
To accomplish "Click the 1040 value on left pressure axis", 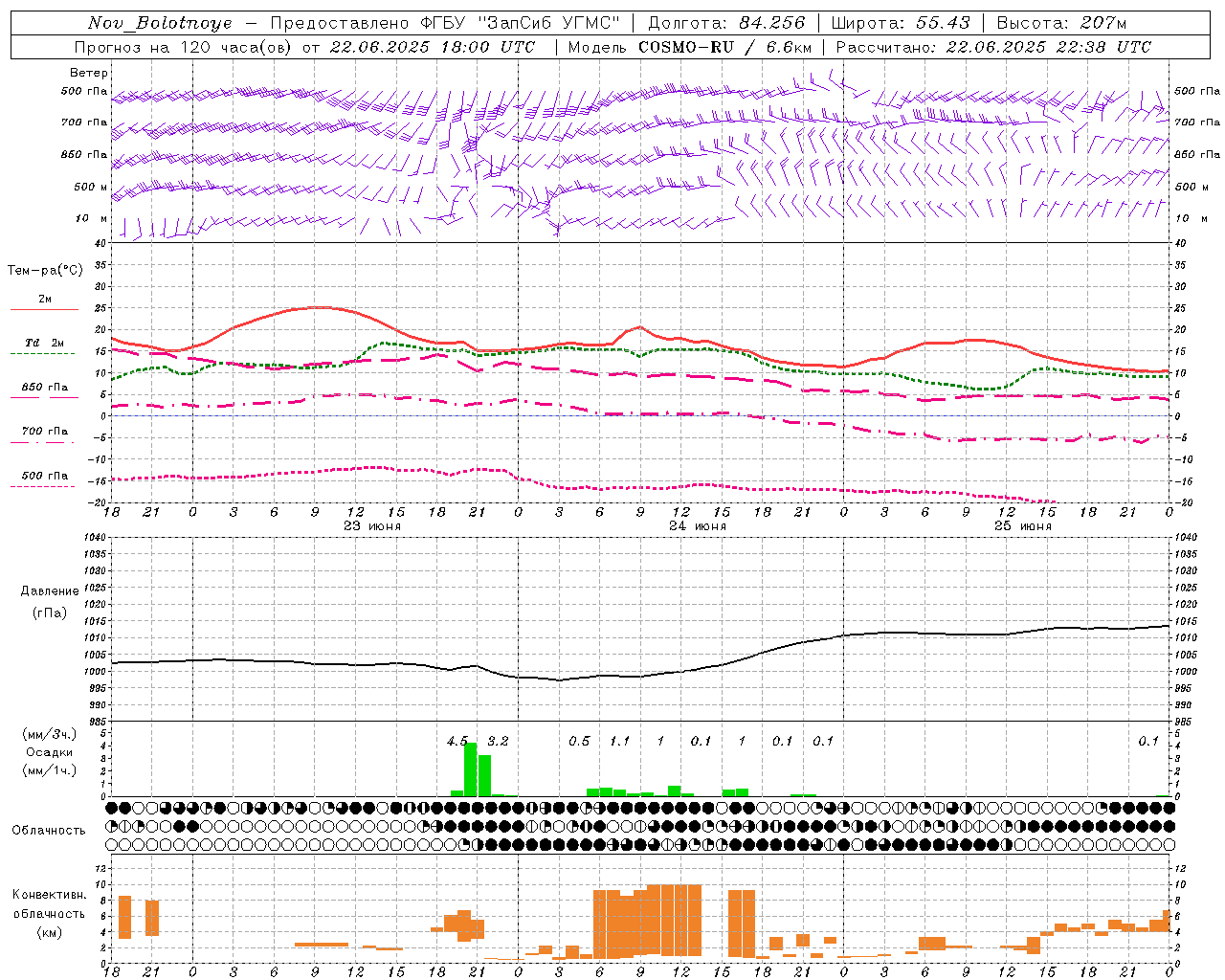I will tap(97, 537).
